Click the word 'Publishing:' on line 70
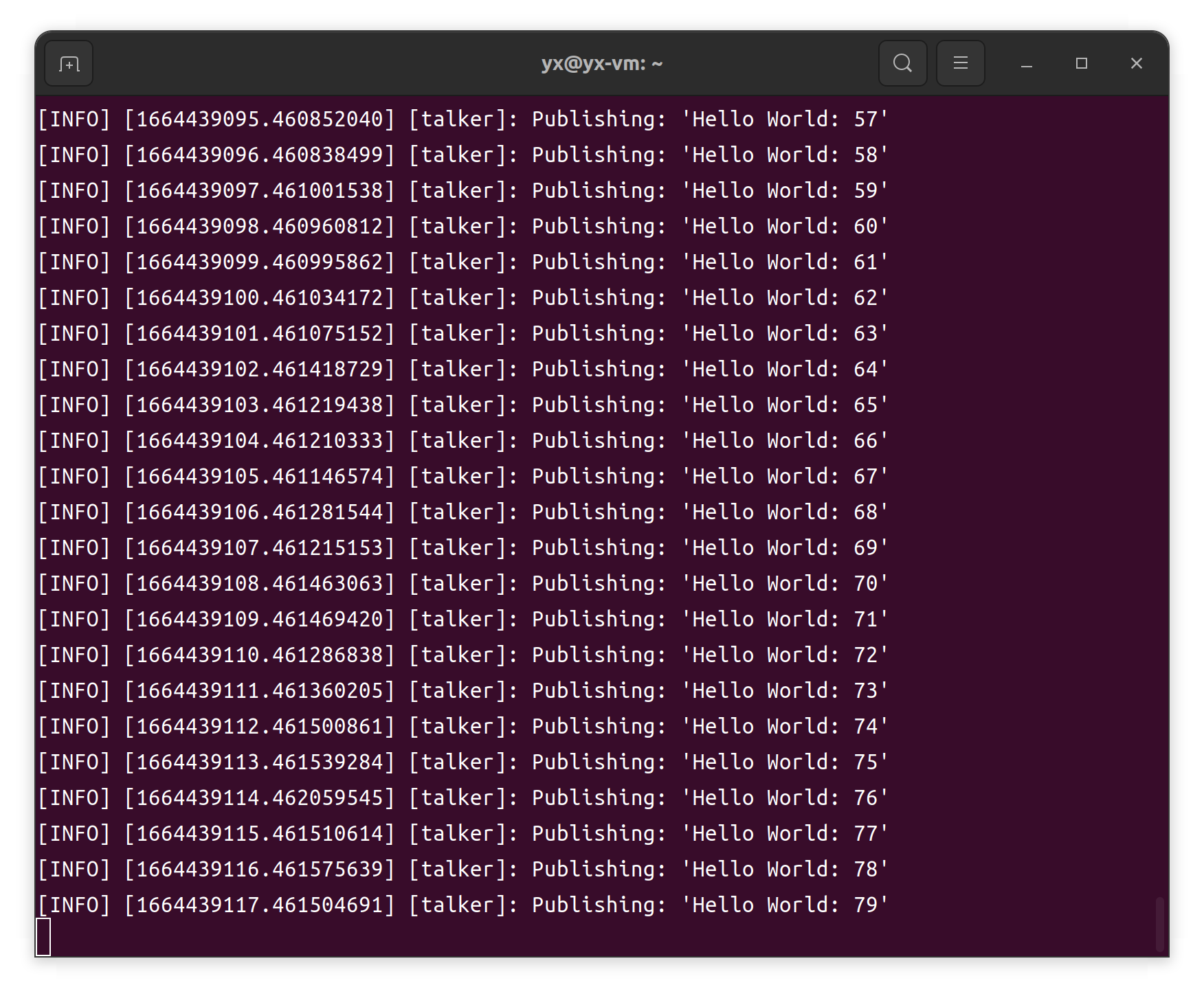 click(597, 583)
